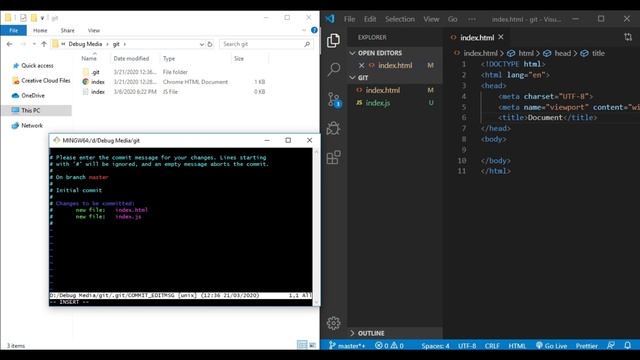Open the Extensions view icon
The image size is (640, 360).
pos(333,157)
